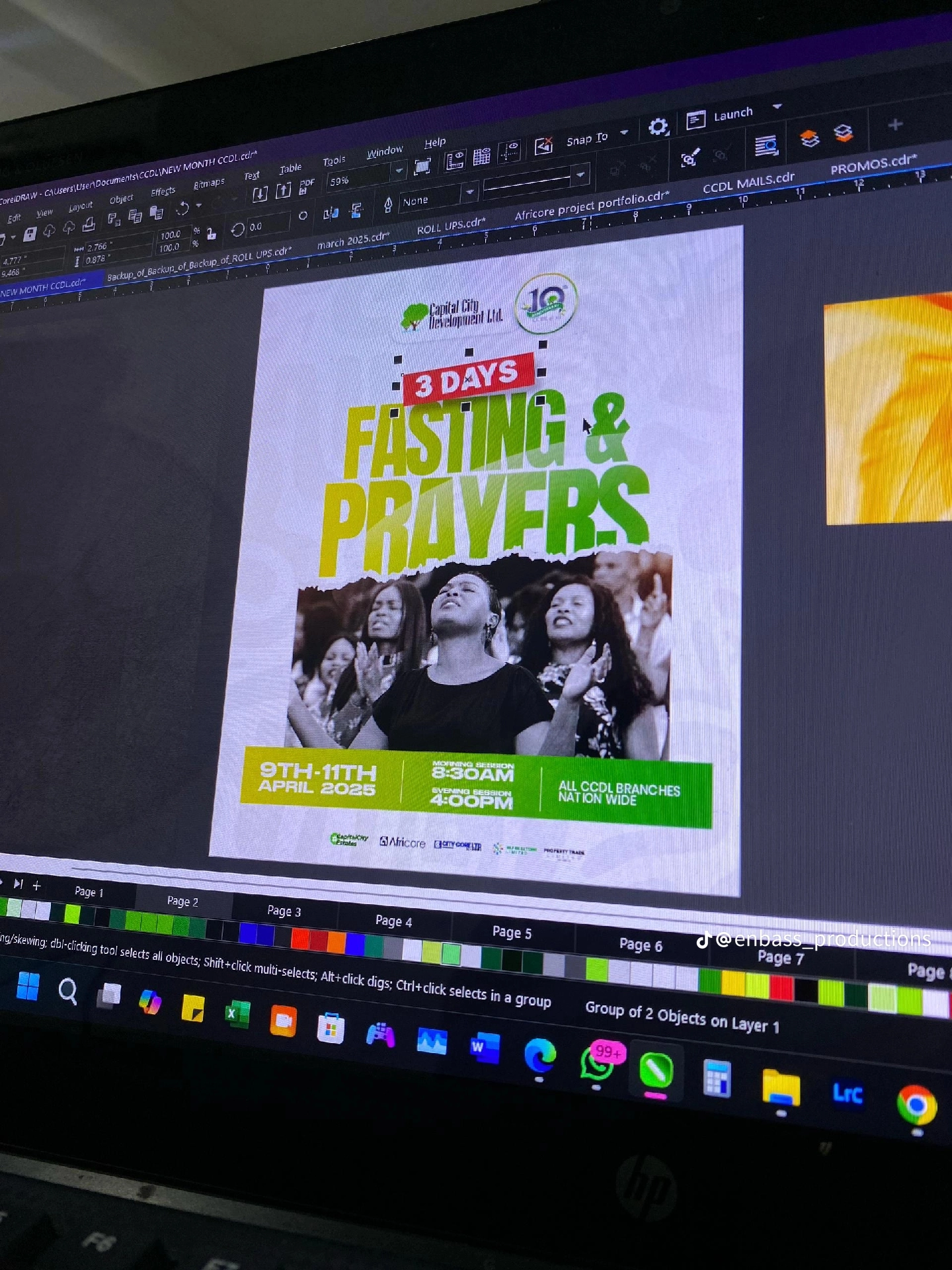Viewport: 952px width, 1270px height.
Task: Click the Paste clipboard icon
Action: click(157, 212)
